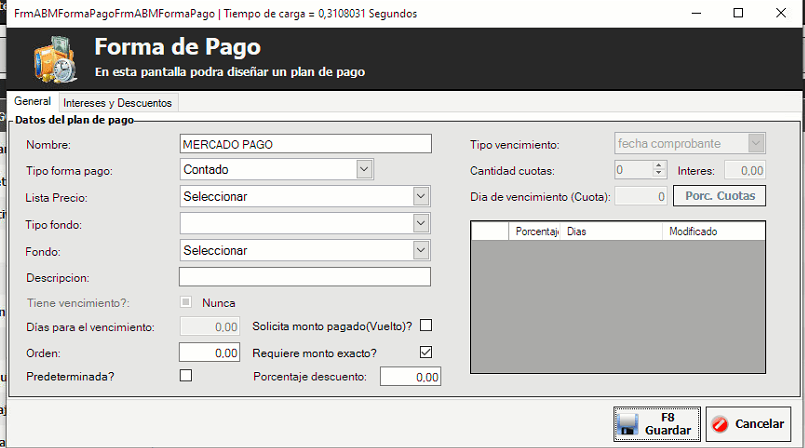Minimize the Forma de Pago window
This screenshot has height=448, width=805.
tap(692, 14)
